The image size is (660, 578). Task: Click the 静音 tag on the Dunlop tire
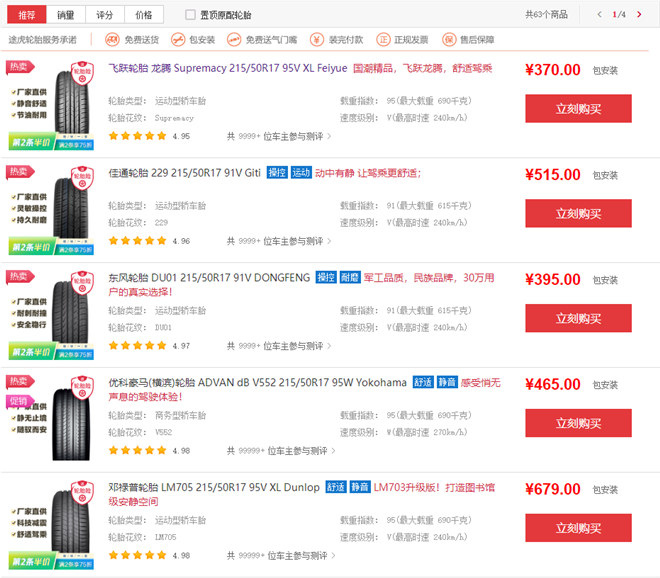[360, 487]
